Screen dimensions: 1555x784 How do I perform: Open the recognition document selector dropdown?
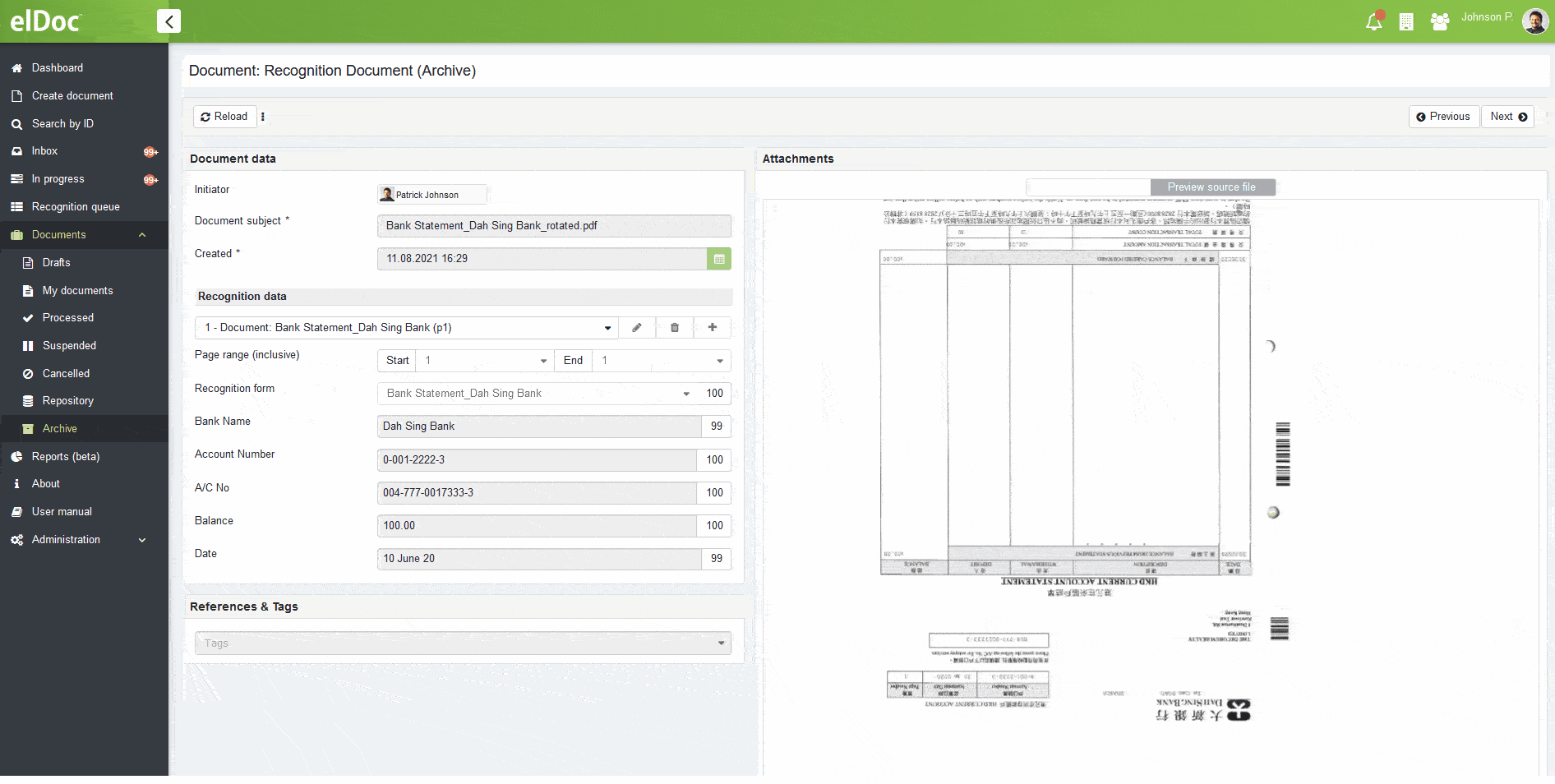407,327
